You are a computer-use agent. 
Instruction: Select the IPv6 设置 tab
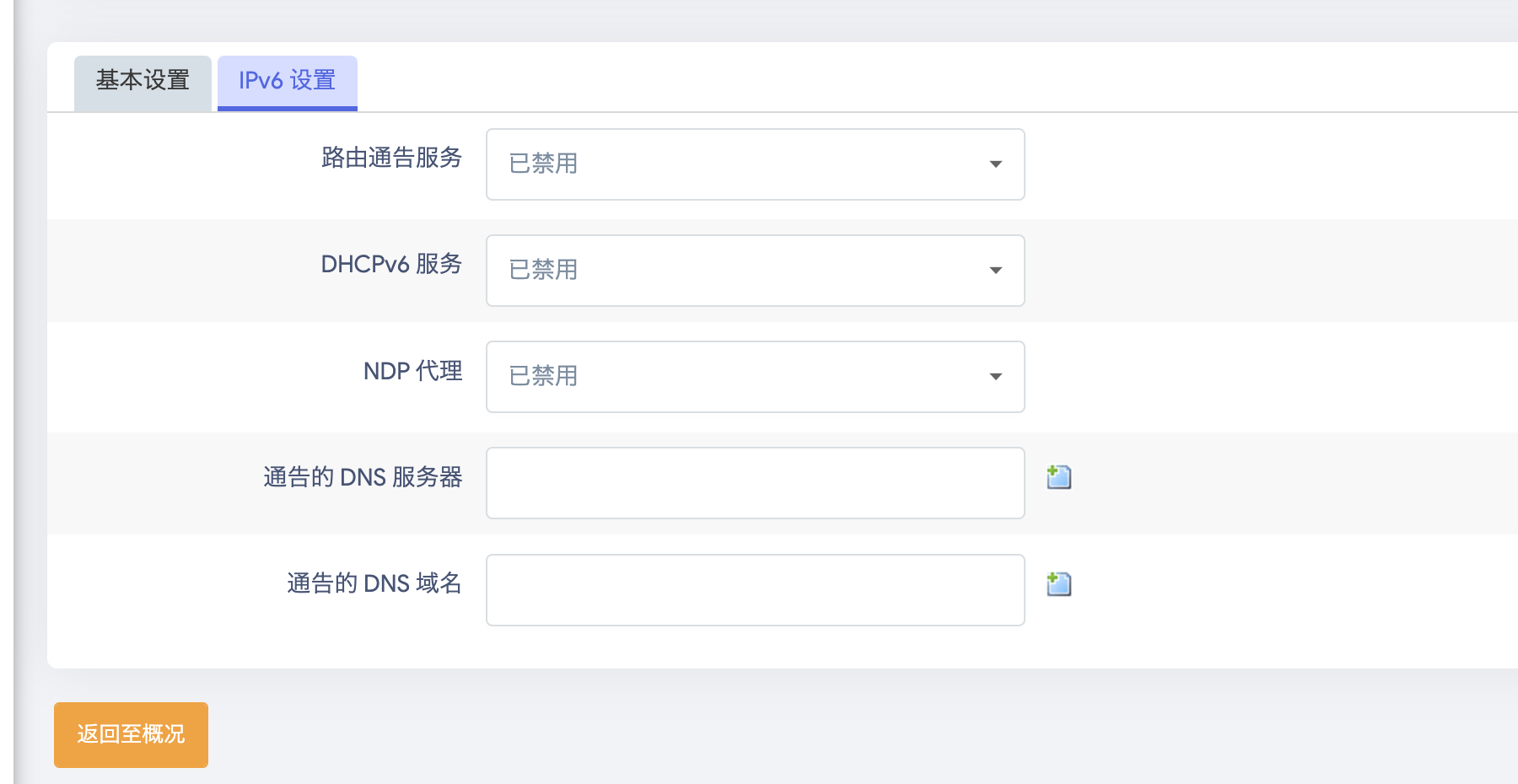[287, 81]
